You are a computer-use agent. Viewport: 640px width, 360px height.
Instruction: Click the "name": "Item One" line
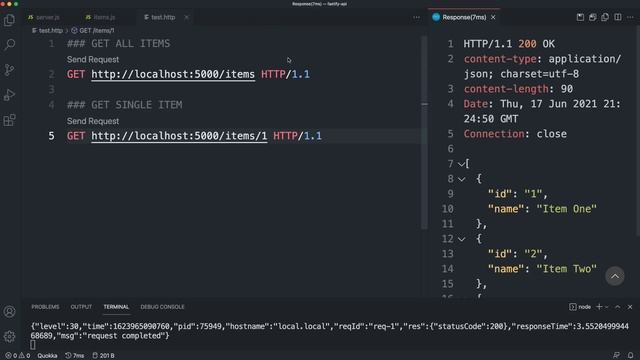[542, 209]
